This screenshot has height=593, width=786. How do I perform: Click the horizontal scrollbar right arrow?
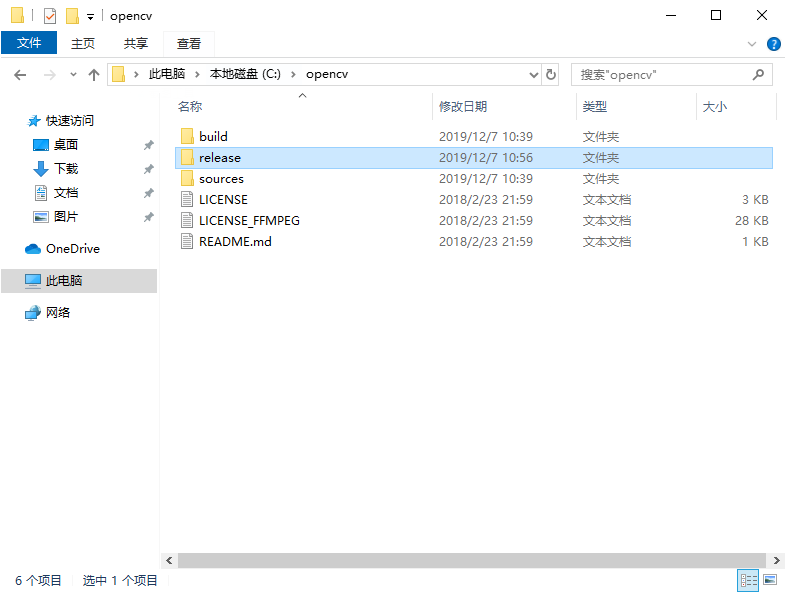coord(776,560)
